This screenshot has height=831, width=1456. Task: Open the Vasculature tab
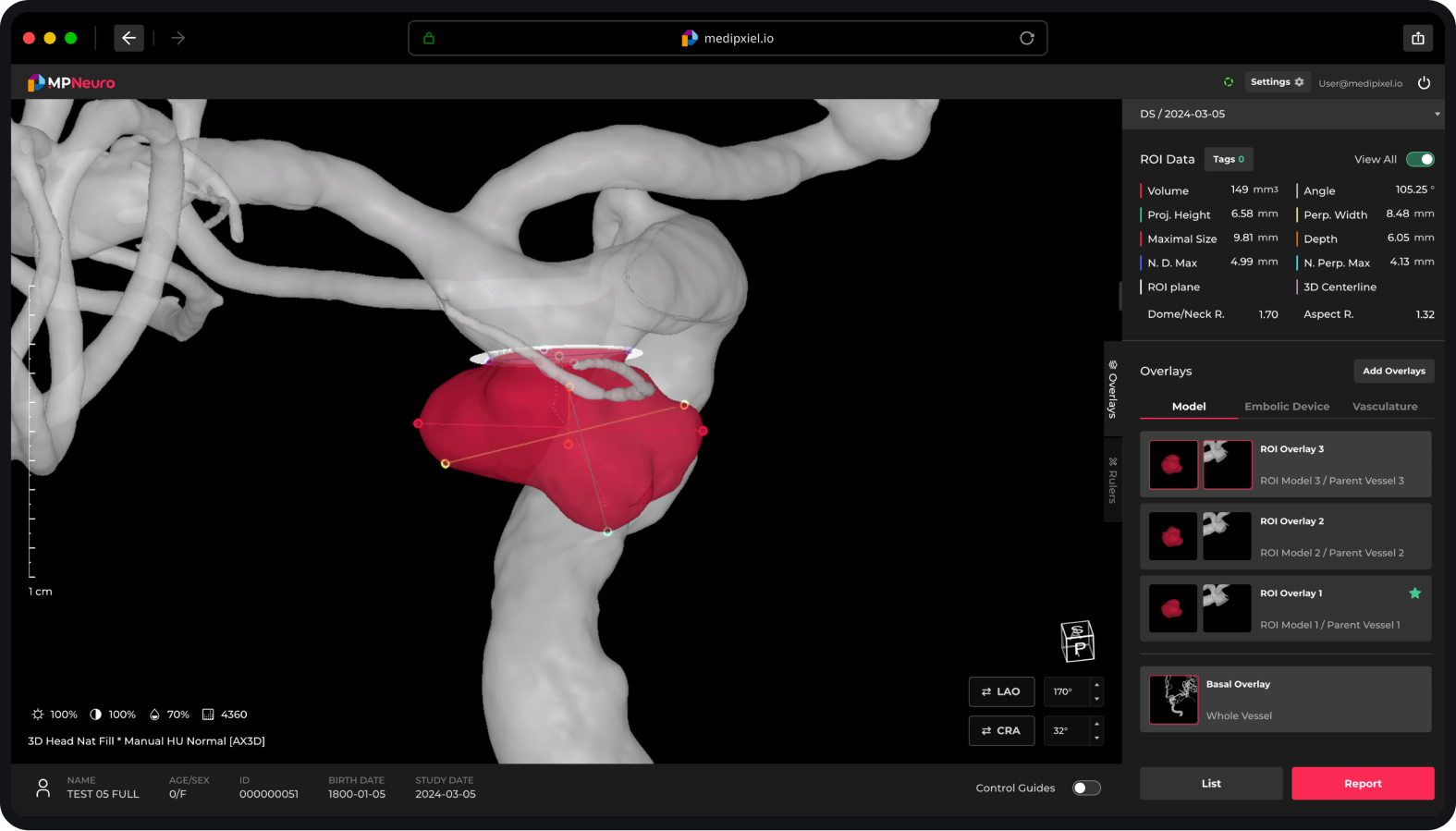(x=1384, y=407)
